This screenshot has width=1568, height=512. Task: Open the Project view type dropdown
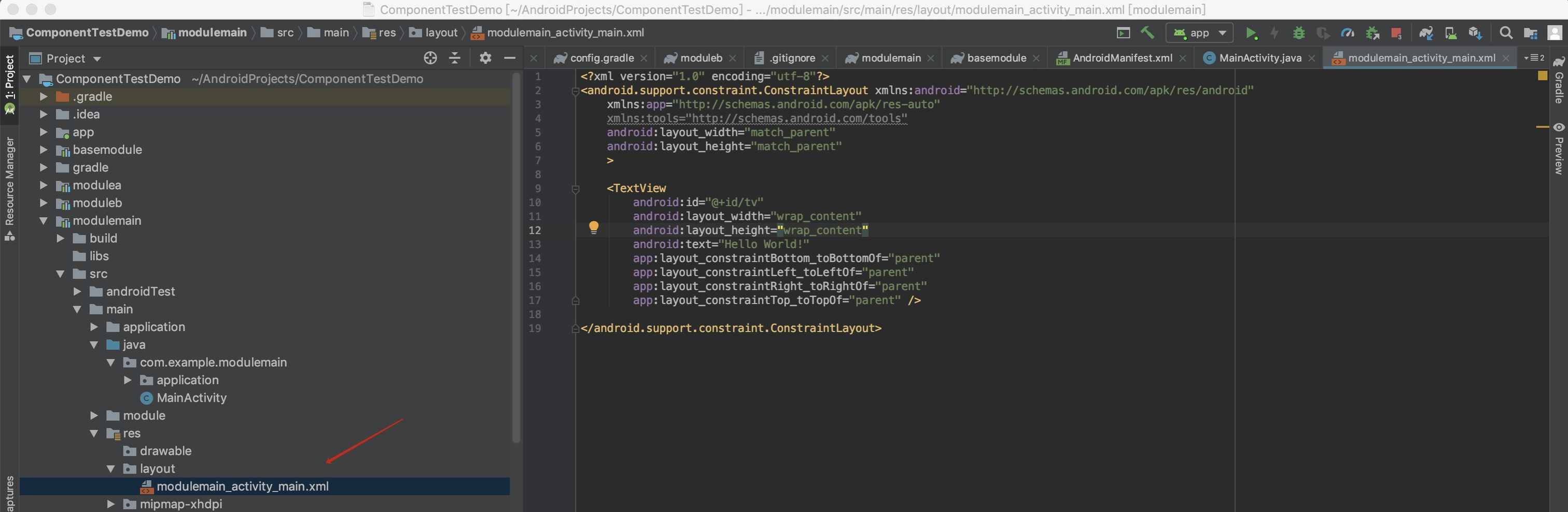coord(65,59)
